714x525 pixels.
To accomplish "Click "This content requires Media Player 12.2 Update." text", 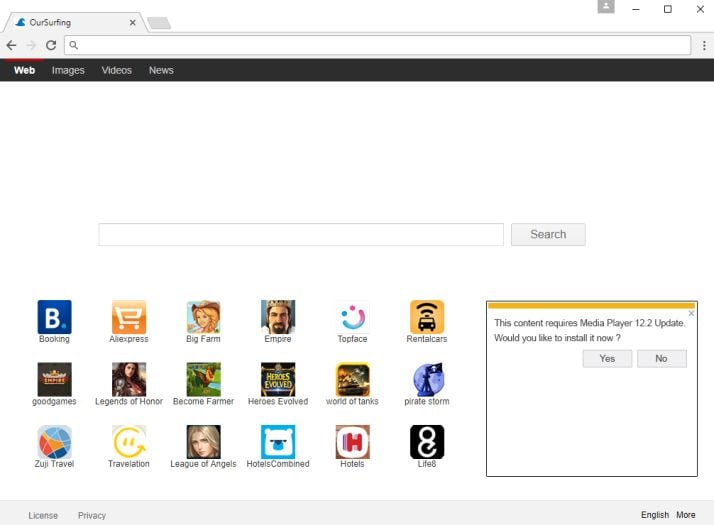I will [x=590, y=323].
